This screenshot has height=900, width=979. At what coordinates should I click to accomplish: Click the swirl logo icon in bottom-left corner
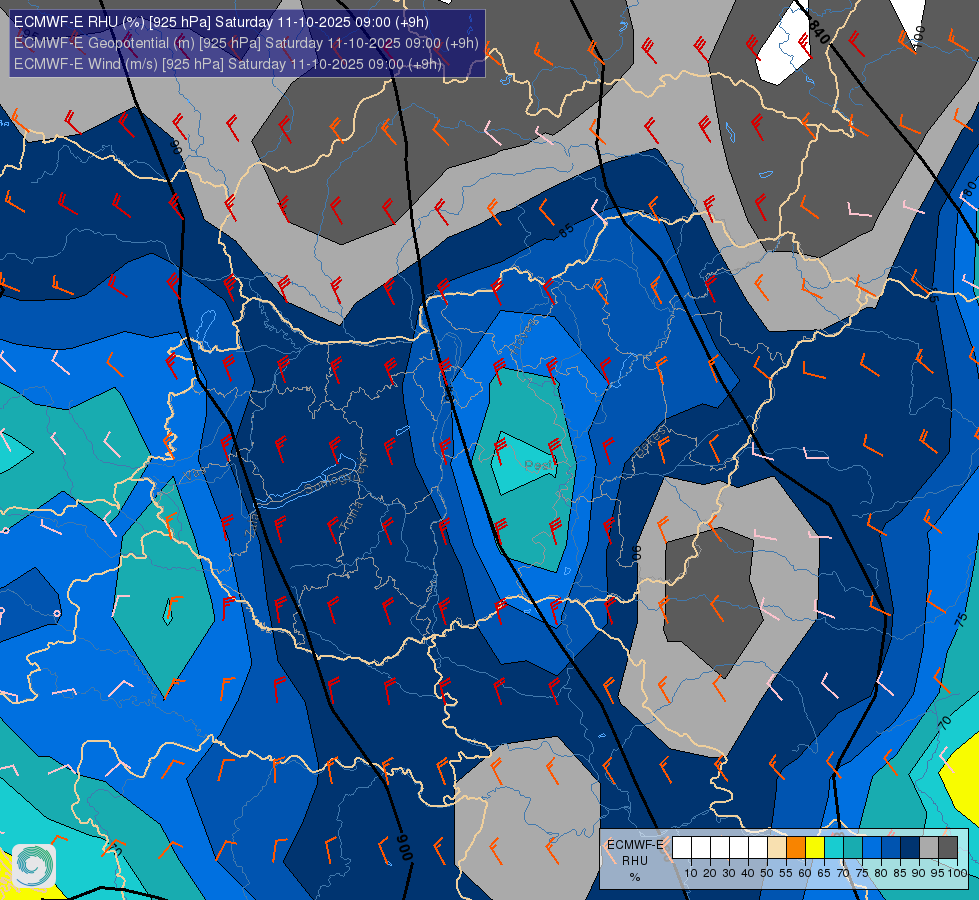[34, 866]
